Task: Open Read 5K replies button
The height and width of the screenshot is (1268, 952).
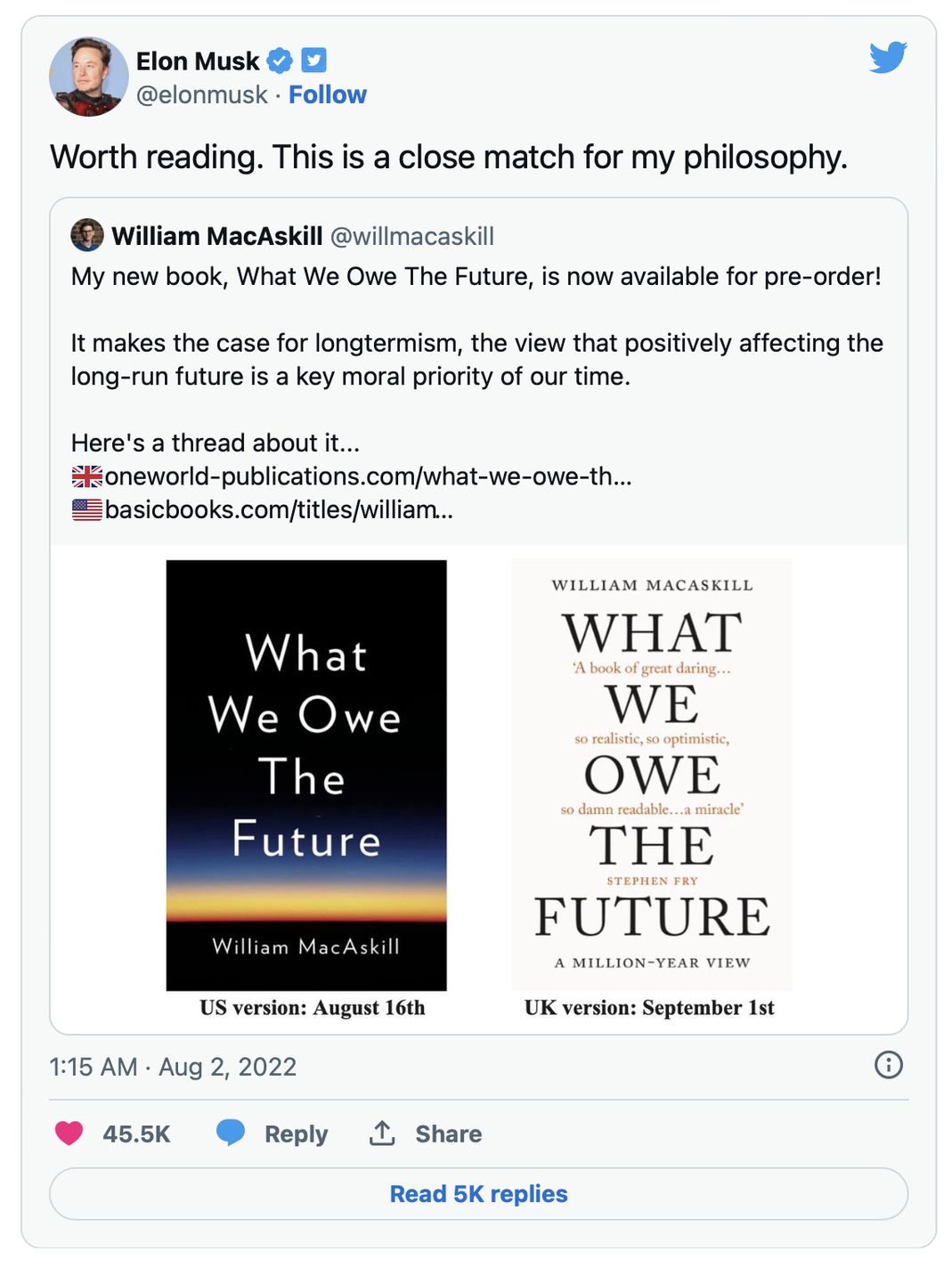Action: coord(478,1193)
